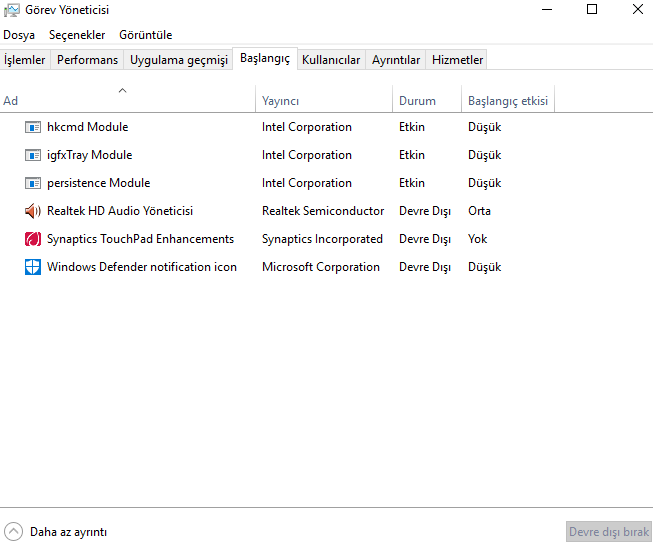653x544 pixels.
Task: Click the Synaptics TouchPad red icon
Action: pyautogui.click(x=32, y=239)
